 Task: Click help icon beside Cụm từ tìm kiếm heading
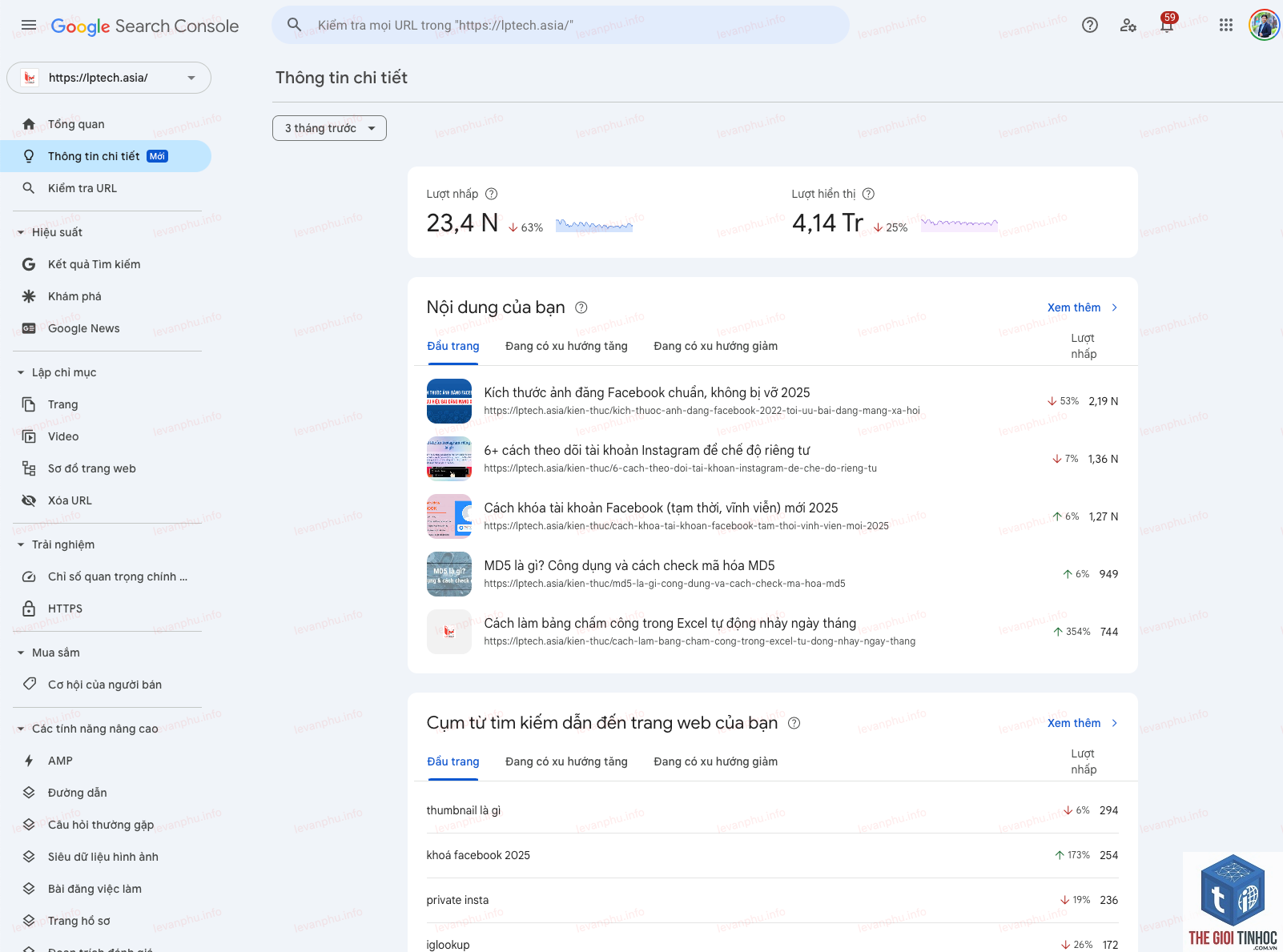pos(794,723)
